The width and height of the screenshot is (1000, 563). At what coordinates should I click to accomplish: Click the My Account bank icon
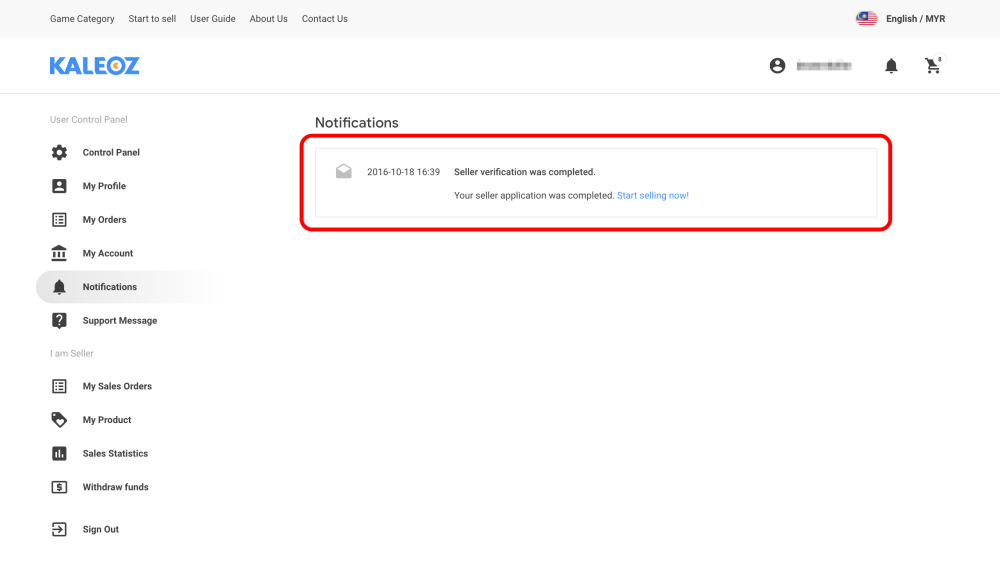tap(59, 253)
